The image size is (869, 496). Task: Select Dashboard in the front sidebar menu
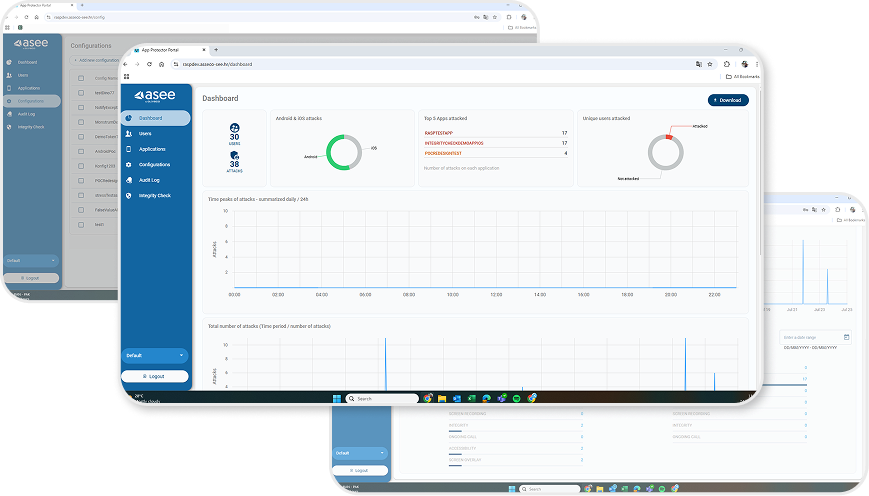pos(155,118)
